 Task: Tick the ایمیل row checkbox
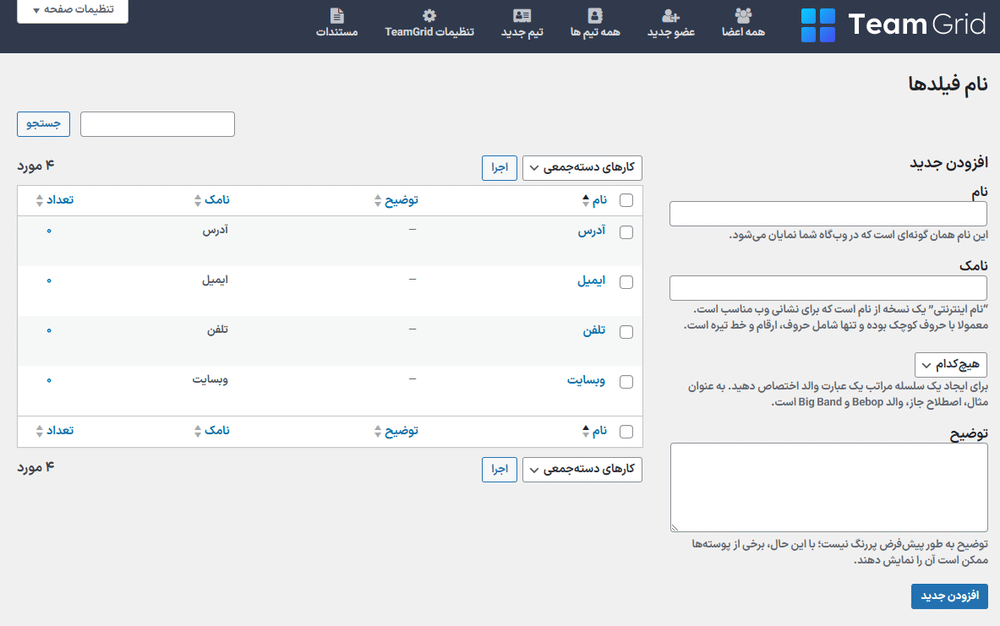click(x=627, y=282)
